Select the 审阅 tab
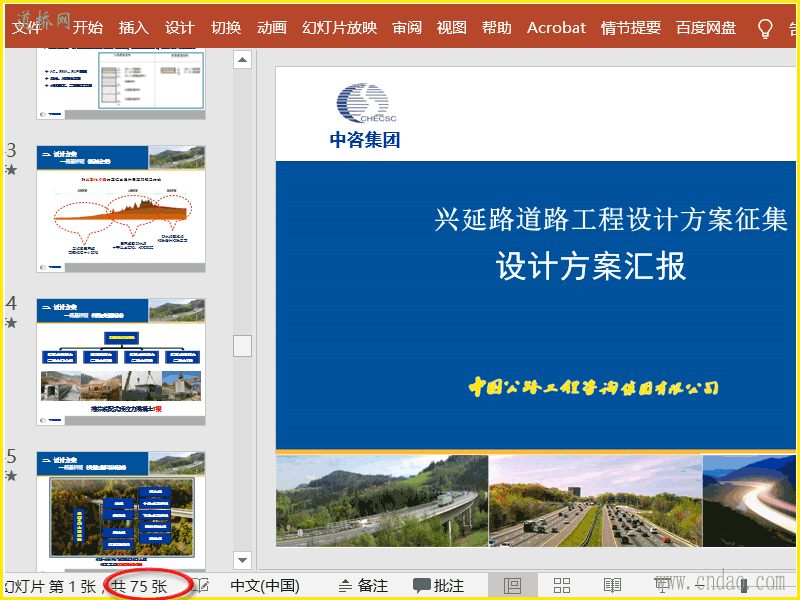This screenshot has height=600, width=800. (407, 28)
